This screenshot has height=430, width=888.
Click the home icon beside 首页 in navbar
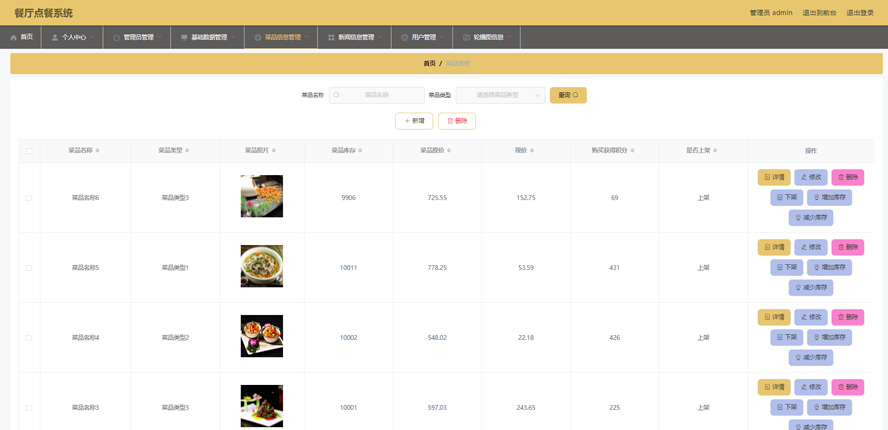click(x=14, y=37)
